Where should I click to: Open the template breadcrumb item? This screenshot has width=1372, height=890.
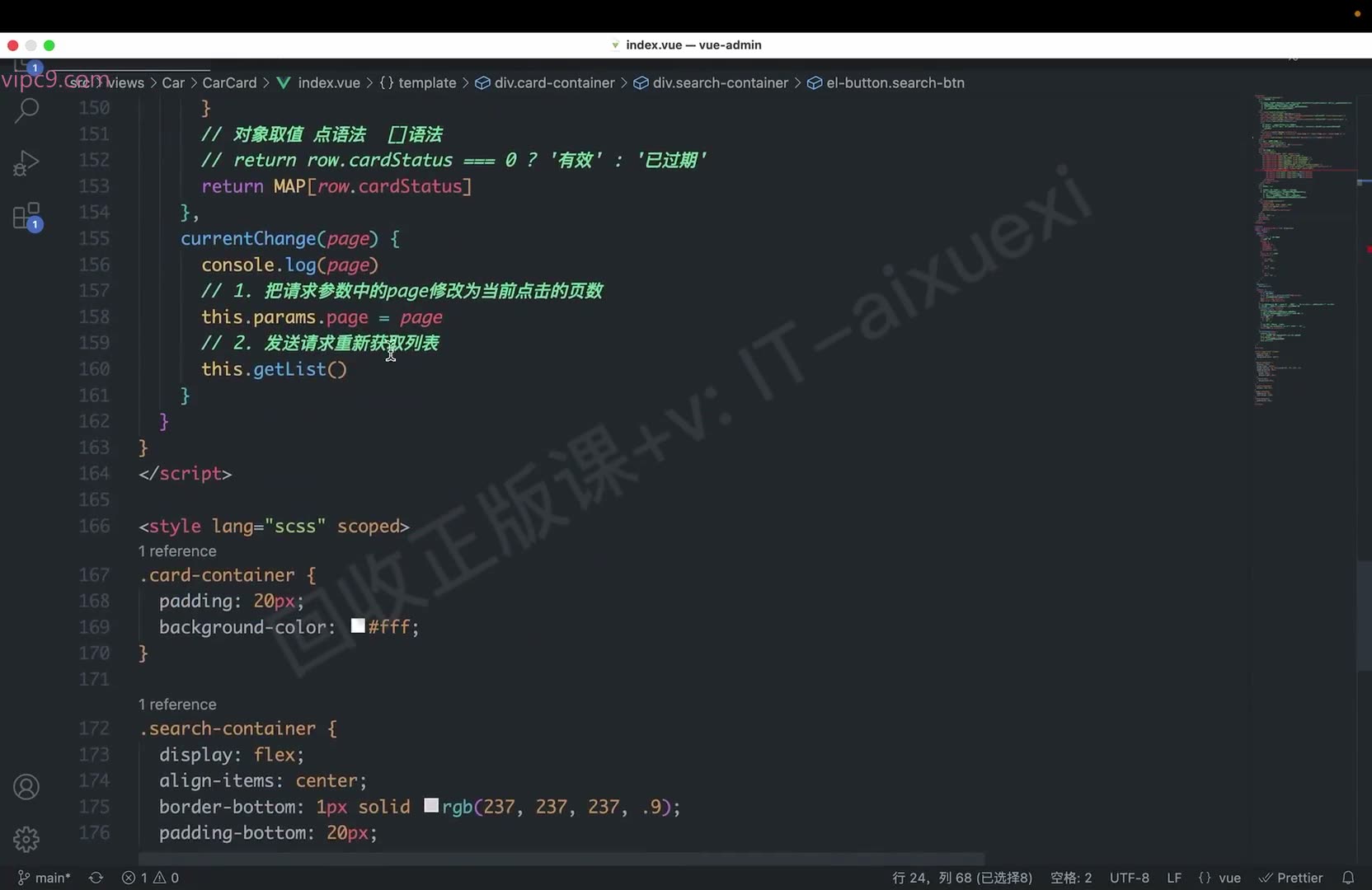[x=418, y=82]
